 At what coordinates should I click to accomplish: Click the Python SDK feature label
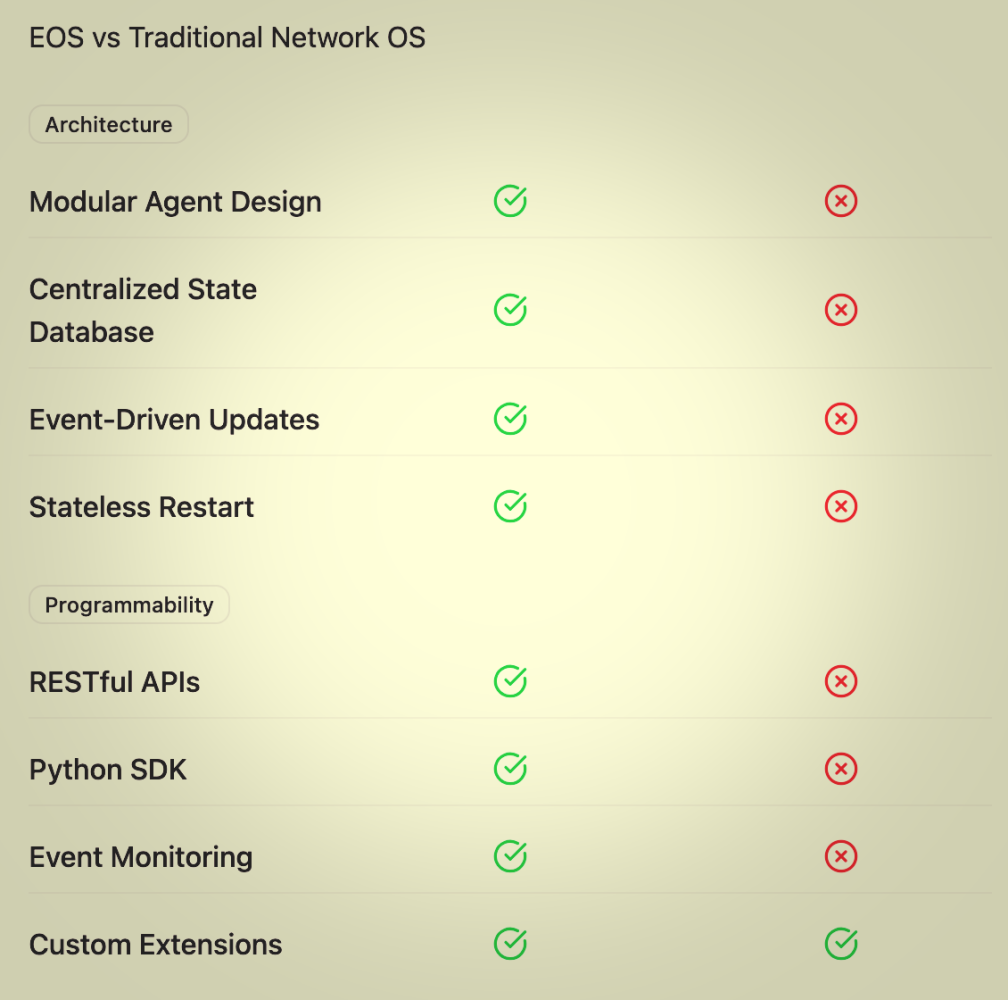pyautogui.click(x=108, y=770)
